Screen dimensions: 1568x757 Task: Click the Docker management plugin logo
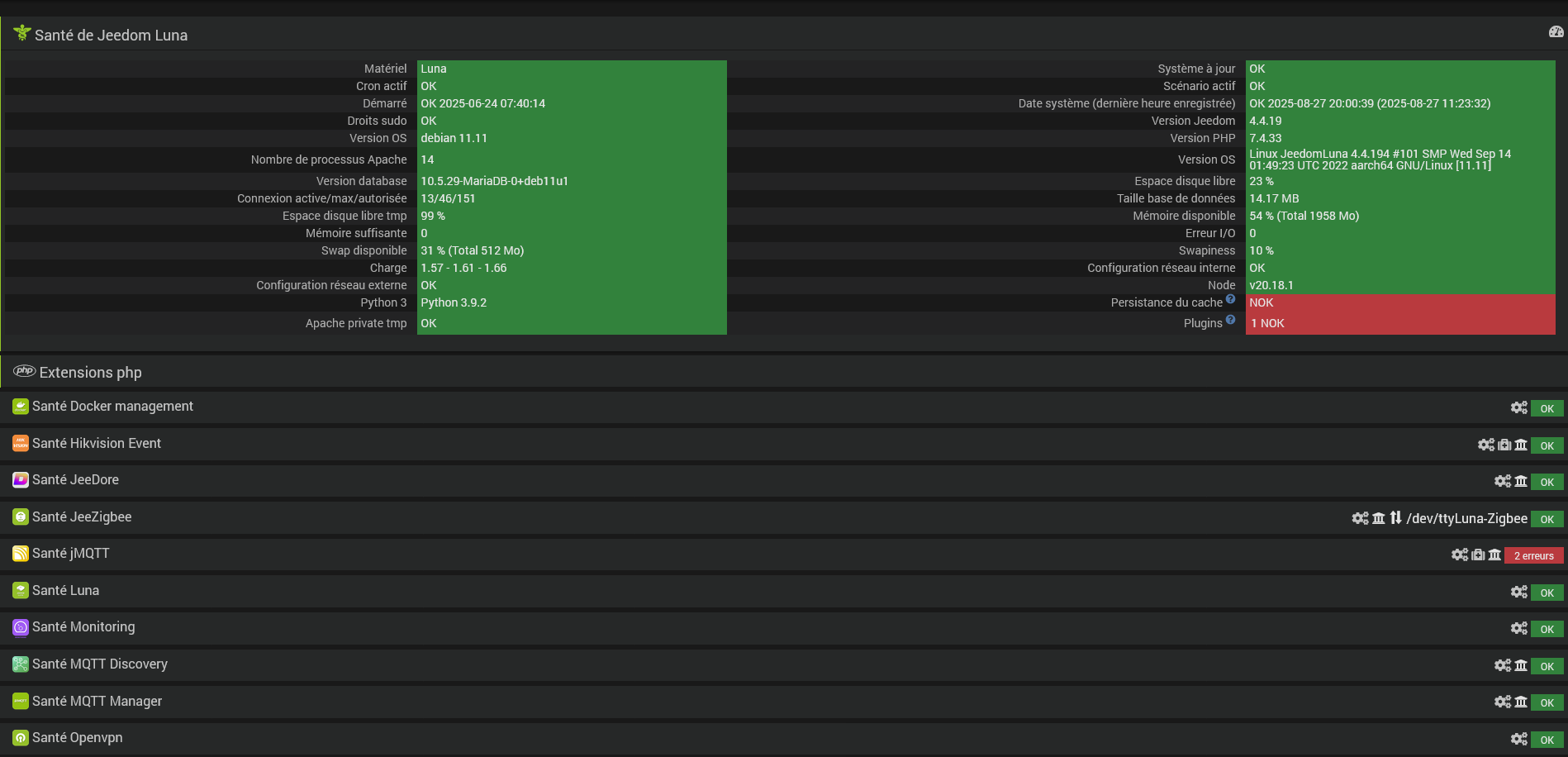tap(21, 407)
